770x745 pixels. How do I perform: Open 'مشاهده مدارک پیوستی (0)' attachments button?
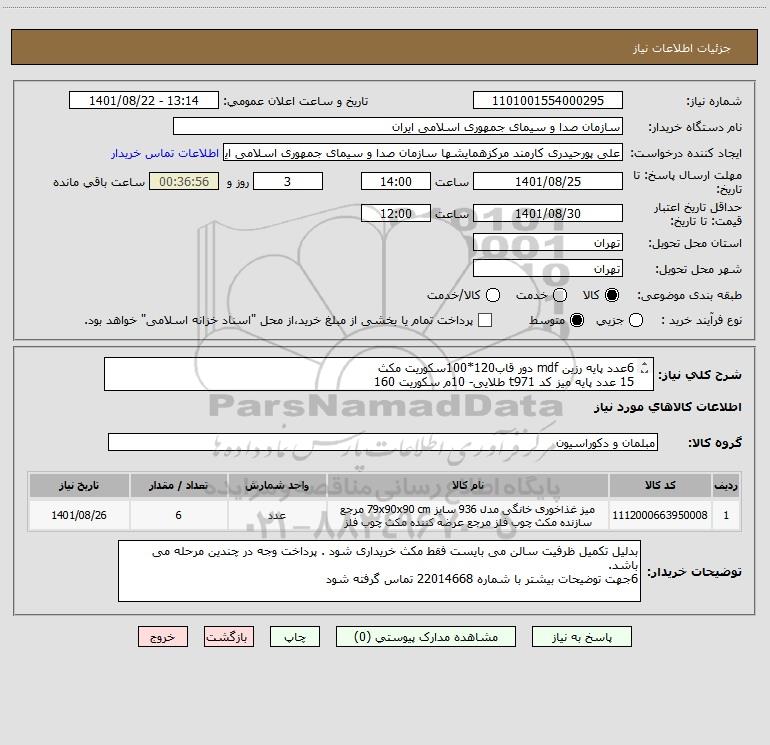coord(426,636)
